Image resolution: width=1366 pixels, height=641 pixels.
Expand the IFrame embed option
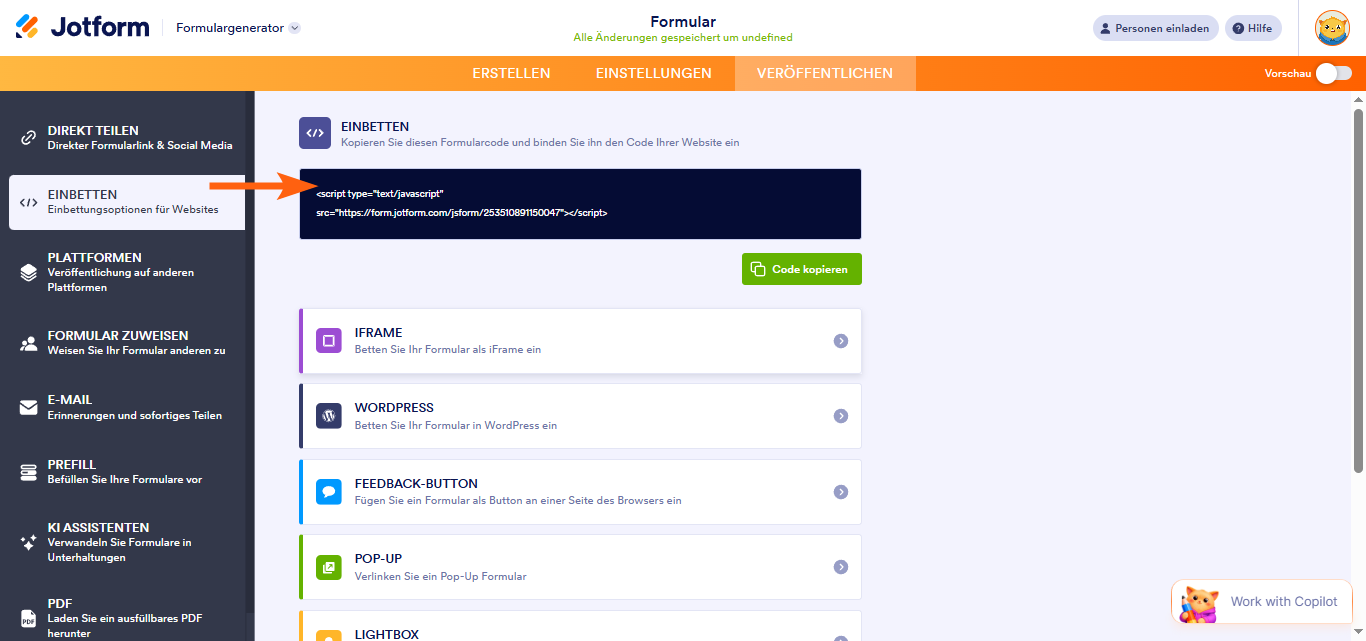point(841,340)
